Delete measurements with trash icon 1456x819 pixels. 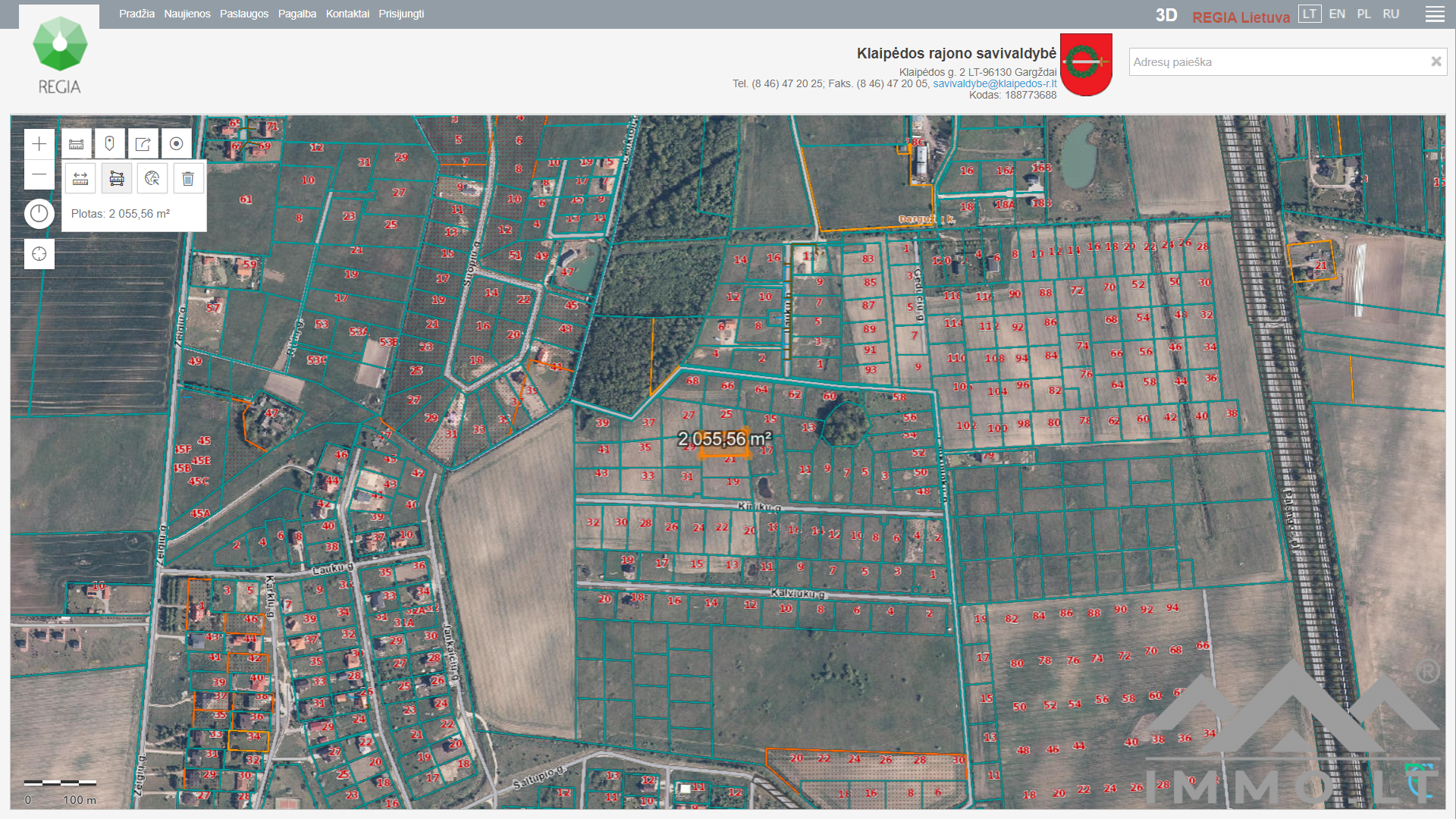coord(188,178)
